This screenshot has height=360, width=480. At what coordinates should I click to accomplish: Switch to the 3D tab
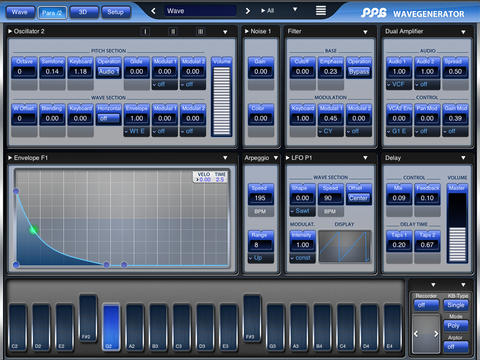83,12
